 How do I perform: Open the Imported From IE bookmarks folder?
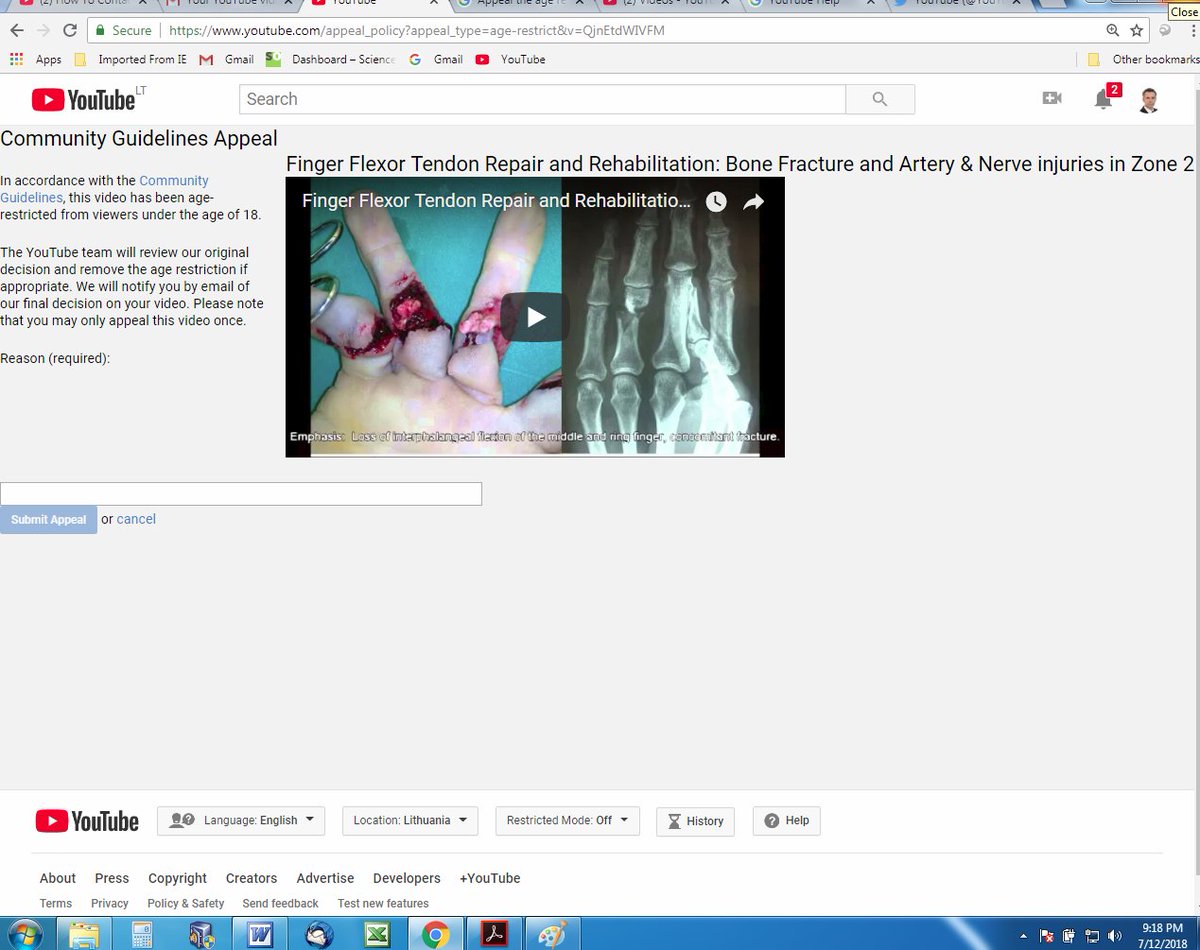[132, 59]
